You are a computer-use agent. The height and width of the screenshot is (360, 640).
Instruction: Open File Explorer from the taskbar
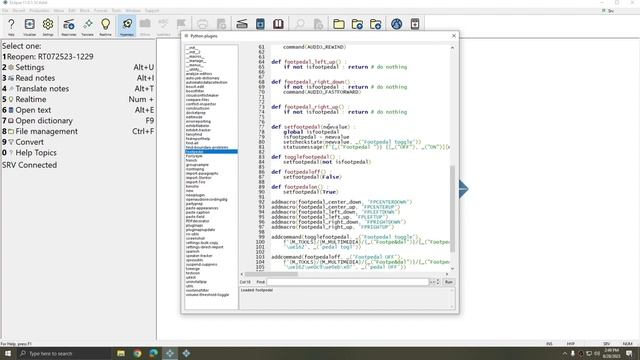[121, 353]
